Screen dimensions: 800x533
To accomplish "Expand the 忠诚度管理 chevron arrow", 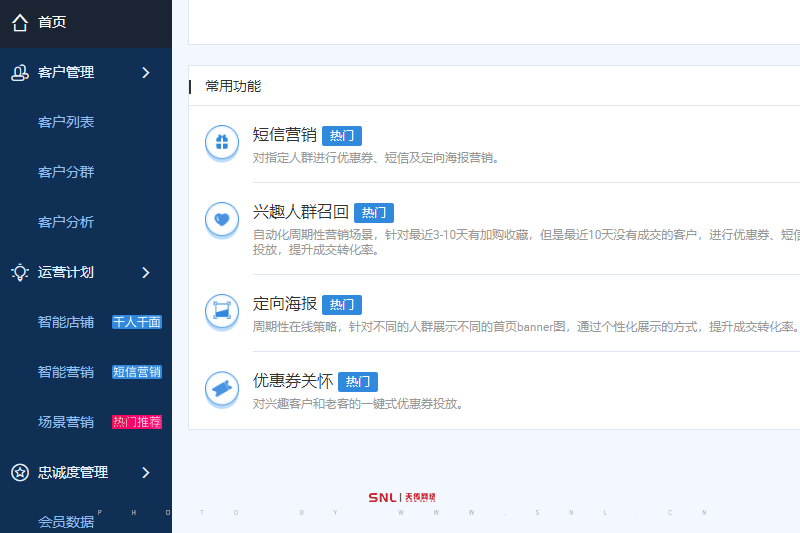I will pyautogui.click(x=146, y=472).
